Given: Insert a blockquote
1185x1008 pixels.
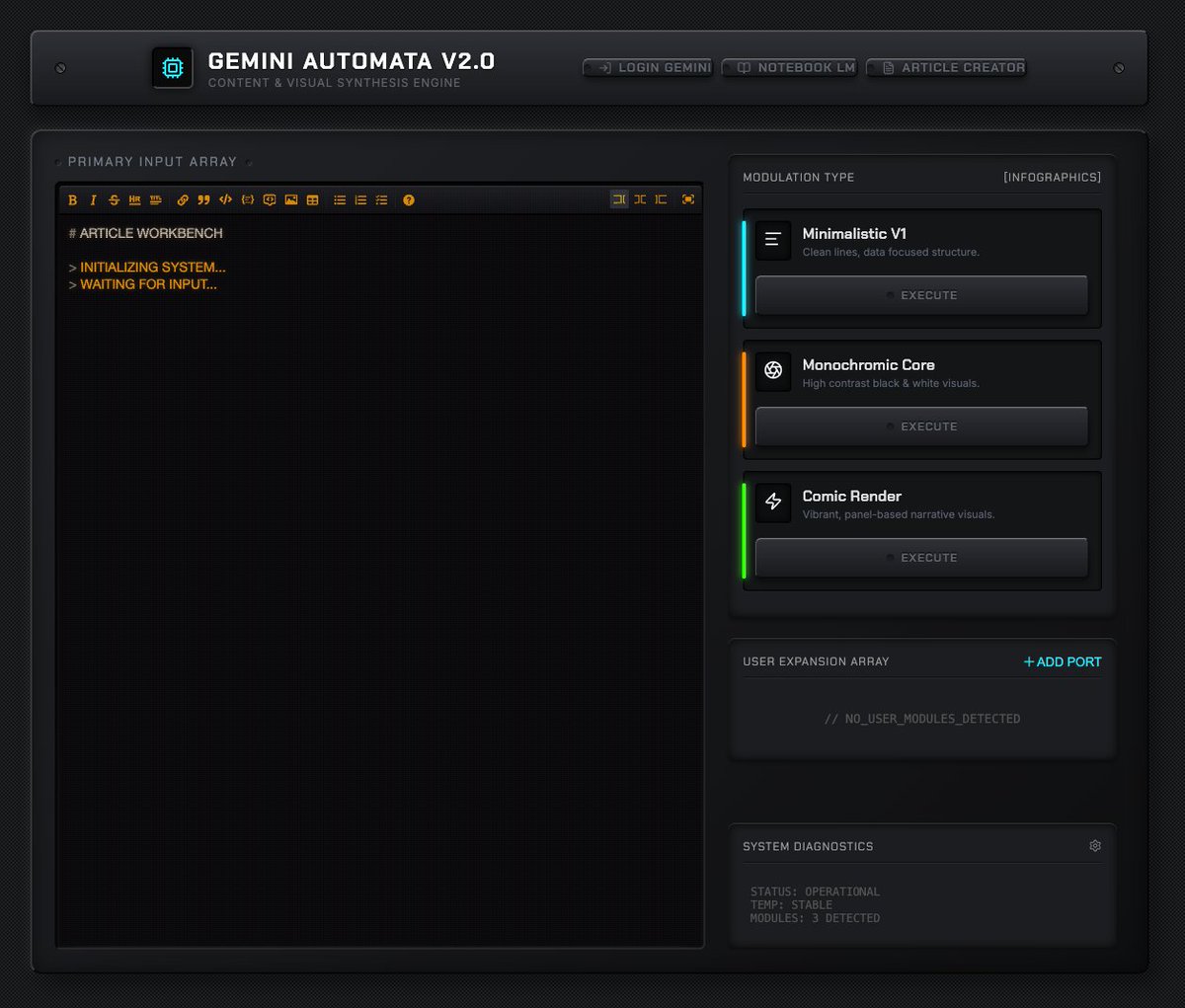Looking at the screenshot, I should click(203, 200).
